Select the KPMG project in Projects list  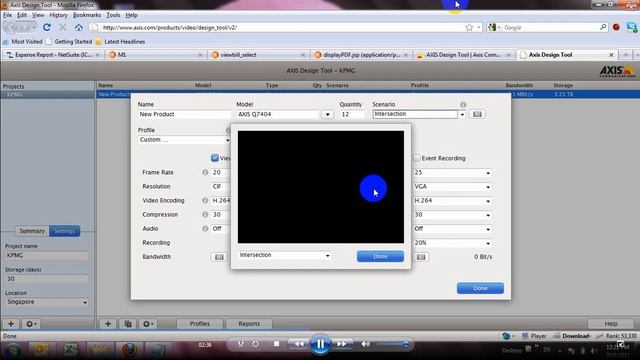tap(48, 94)
